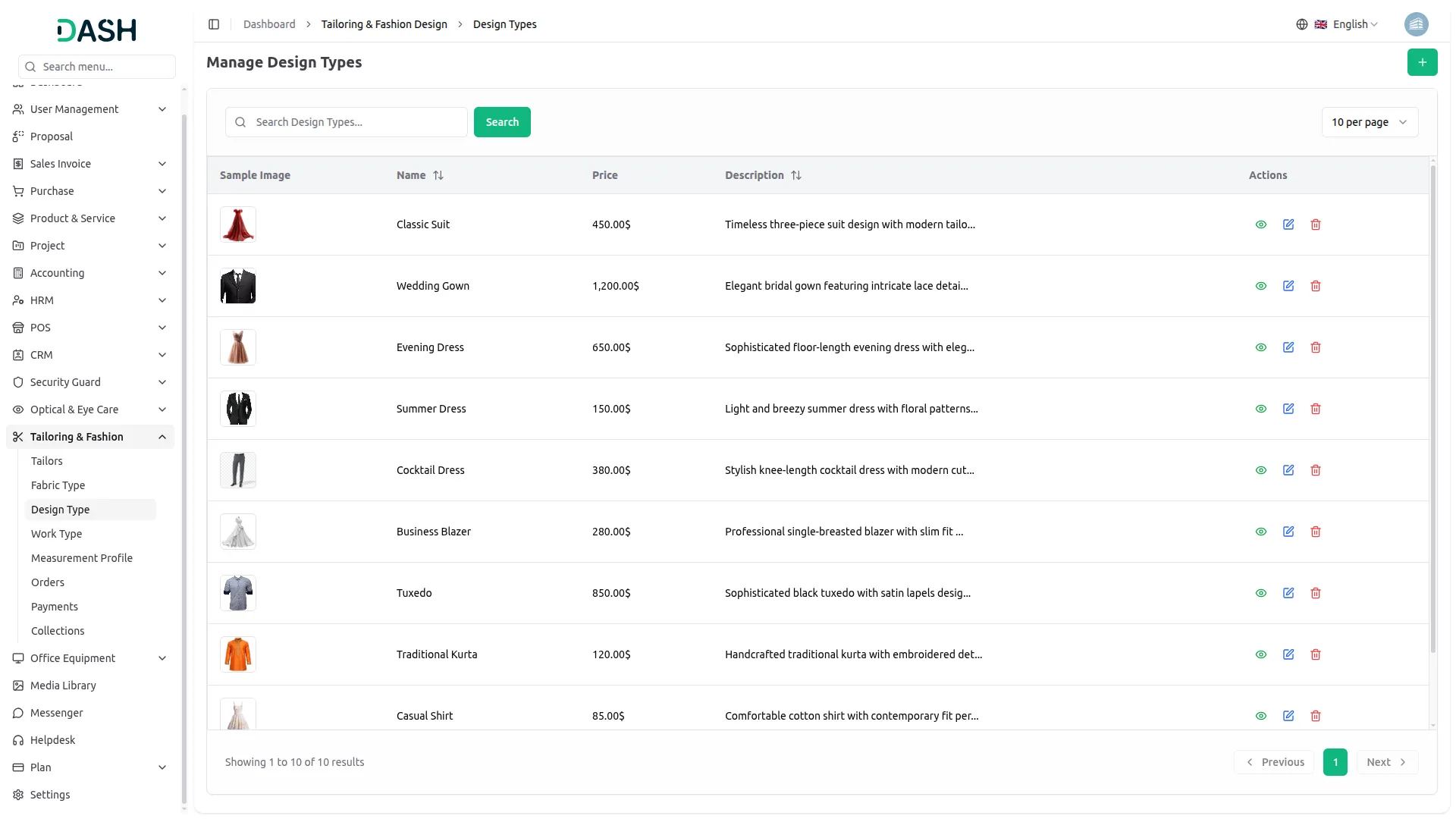Click the green add design type button
The image size is (1456, 819).
pyautogui.click(x=1422, y=62)
